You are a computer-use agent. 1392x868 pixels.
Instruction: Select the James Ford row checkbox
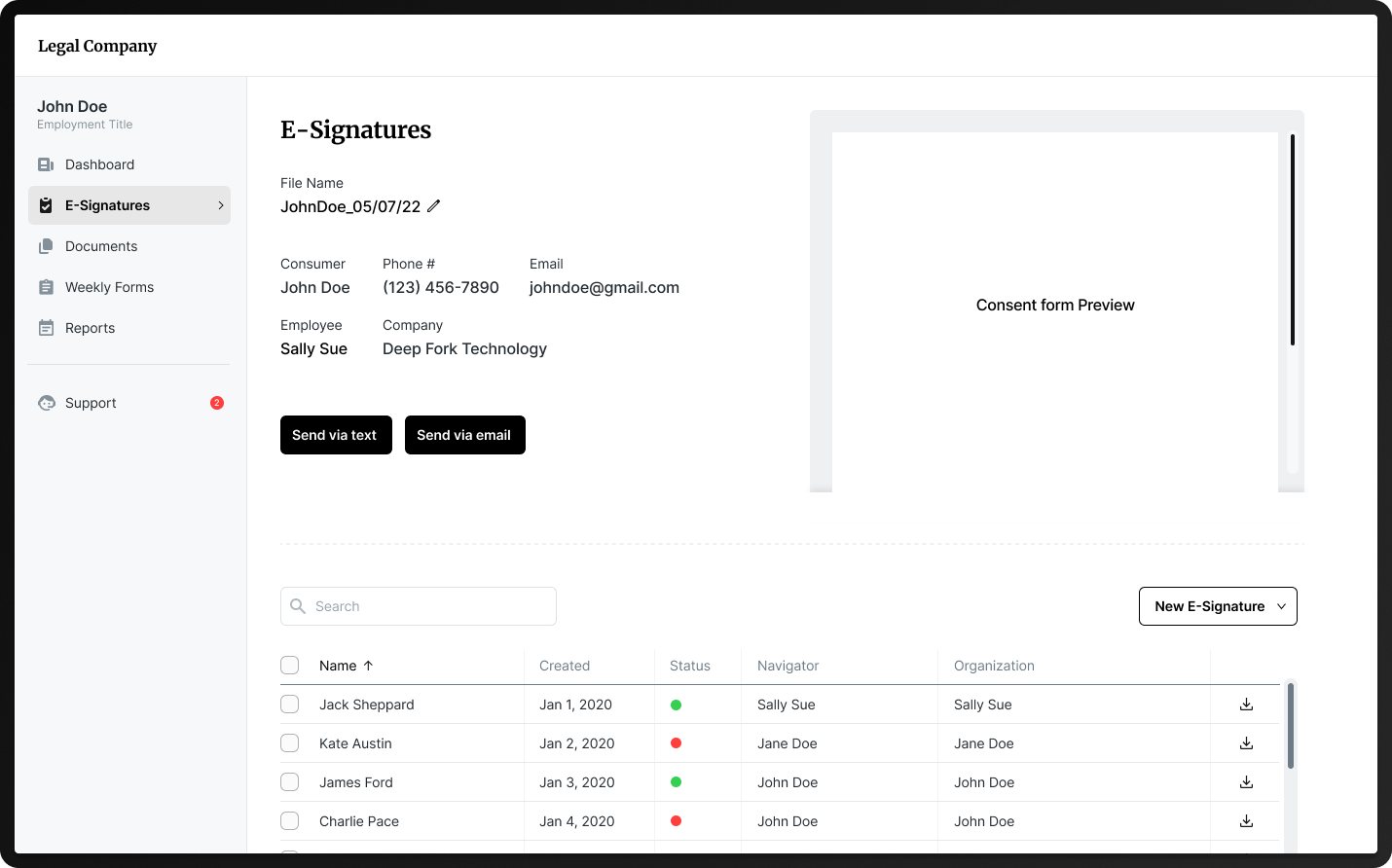coord(290,782)
